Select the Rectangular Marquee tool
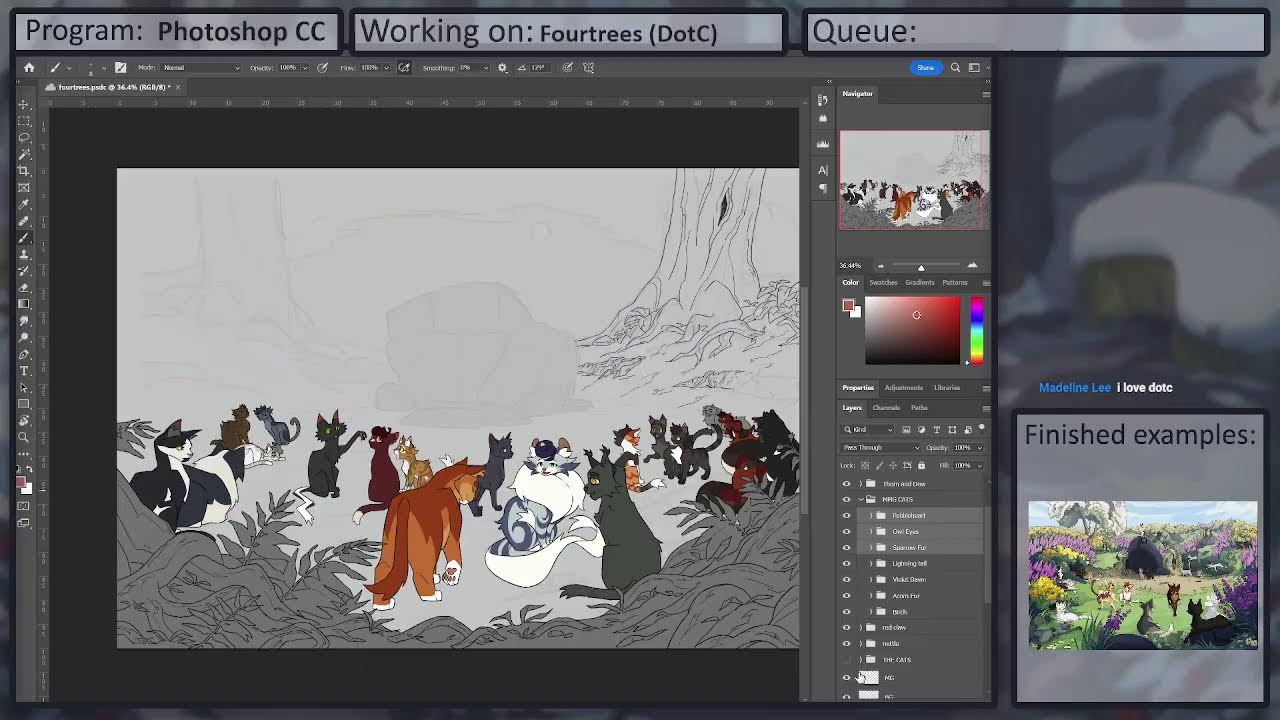Screen dimensions: 1280x720 point(23,121)
